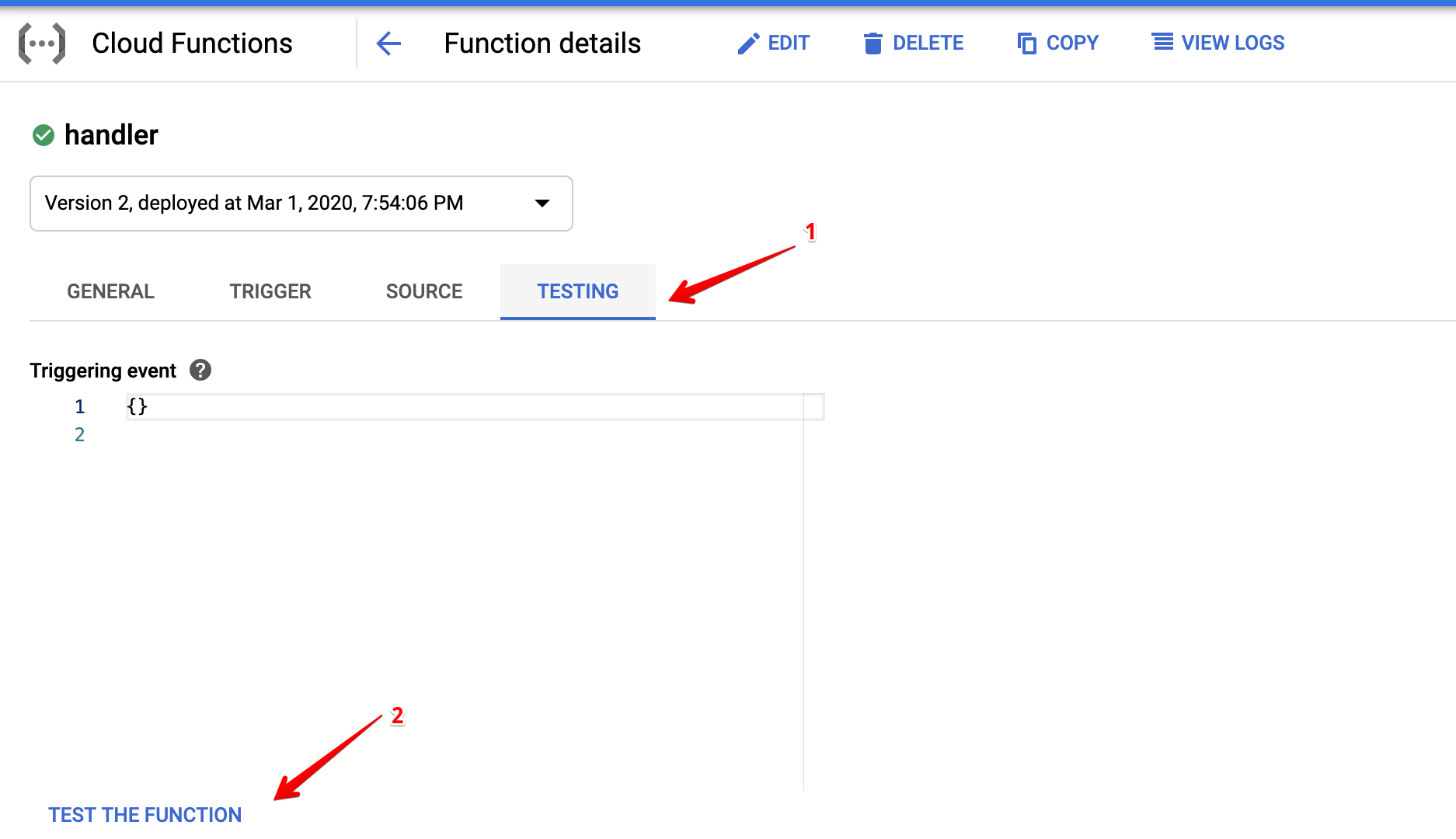Click the Function details heading
This screenshot has height=839, width=1456.
pos(542,44)
